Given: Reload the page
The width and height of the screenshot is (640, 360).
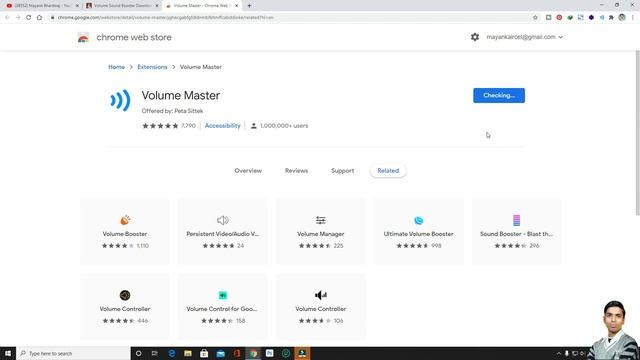Looking at the screenshot, I should pyautogui.click(x=29, y=18).
